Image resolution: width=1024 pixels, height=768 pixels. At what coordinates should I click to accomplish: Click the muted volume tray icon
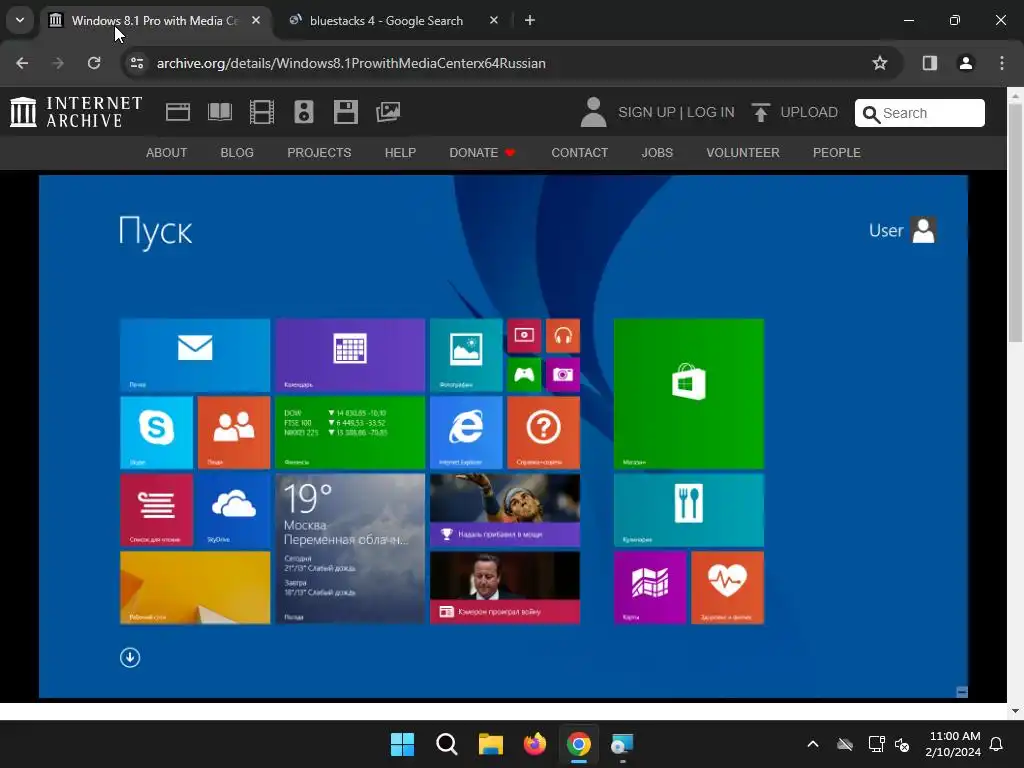click(x=902, y=744)
